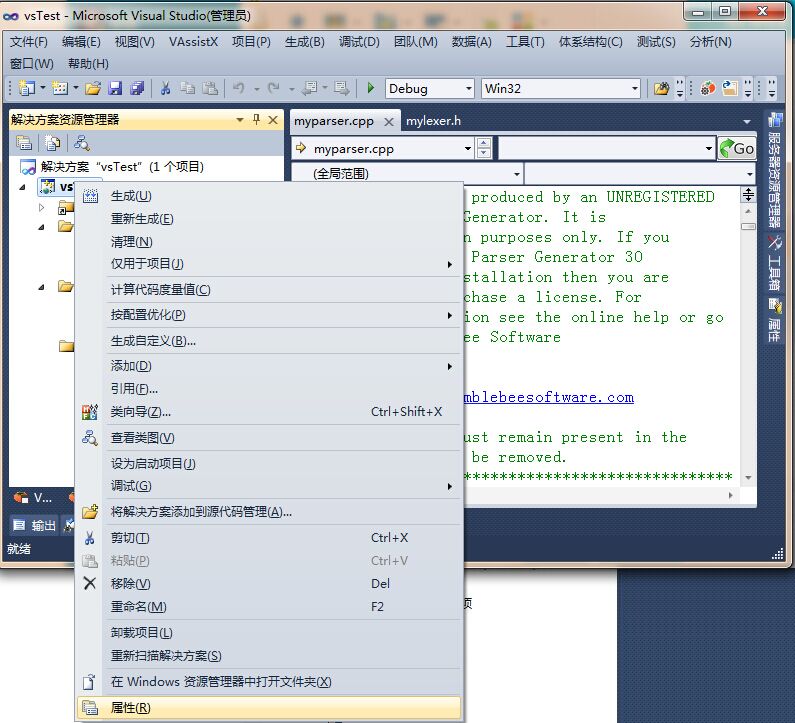Click the Copy toolbar icon
795x723 pixels.
click(x=188, y=88)
